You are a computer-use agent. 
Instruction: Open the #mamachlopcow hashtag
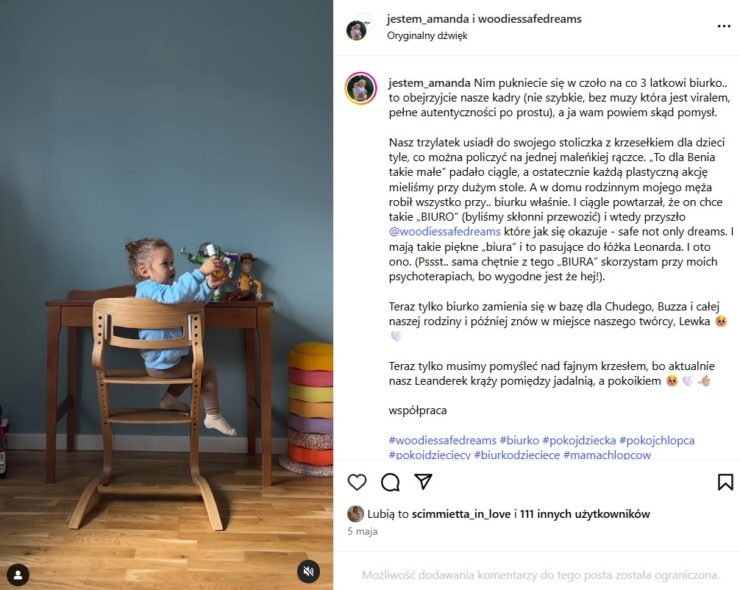coord(607,455)
